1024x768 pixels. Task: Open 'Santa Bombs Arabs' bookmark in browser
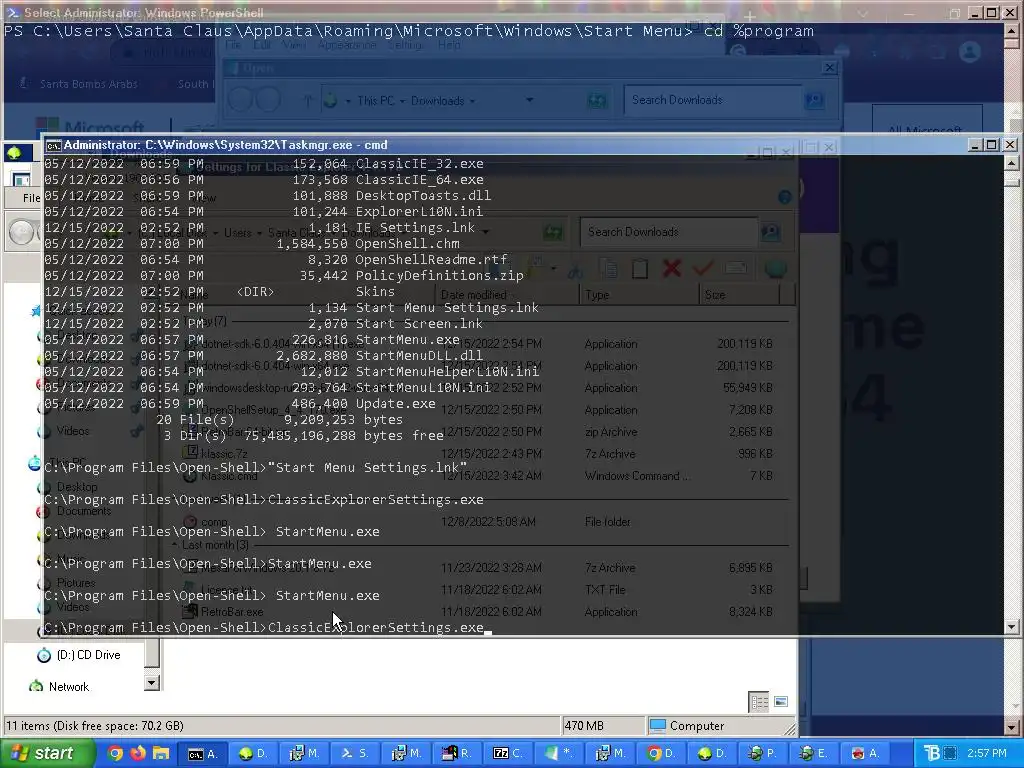pyautogui.click(x=88, y=84)
